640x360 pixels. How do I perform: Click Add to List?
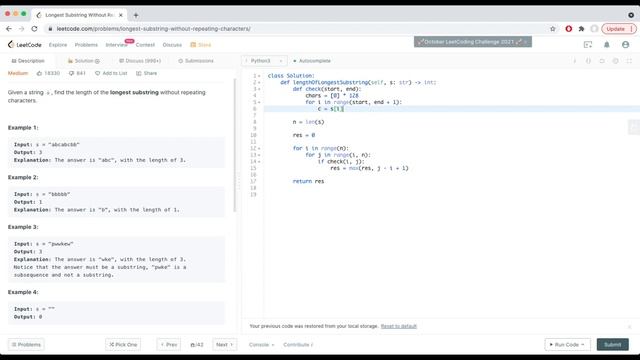pyautogui.click(x=111, y=73)
